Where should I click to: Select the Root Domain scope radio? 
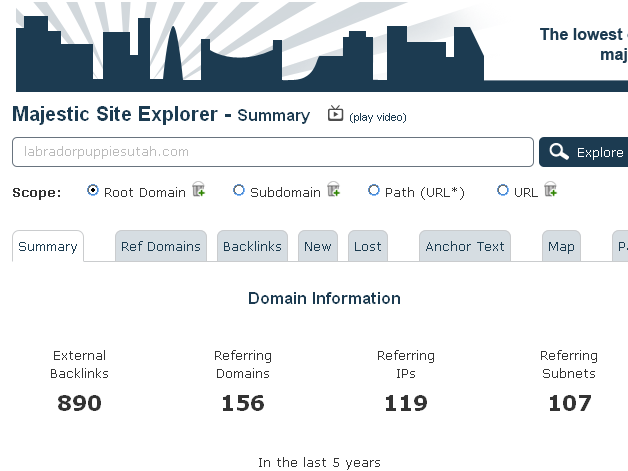[93, 190]
